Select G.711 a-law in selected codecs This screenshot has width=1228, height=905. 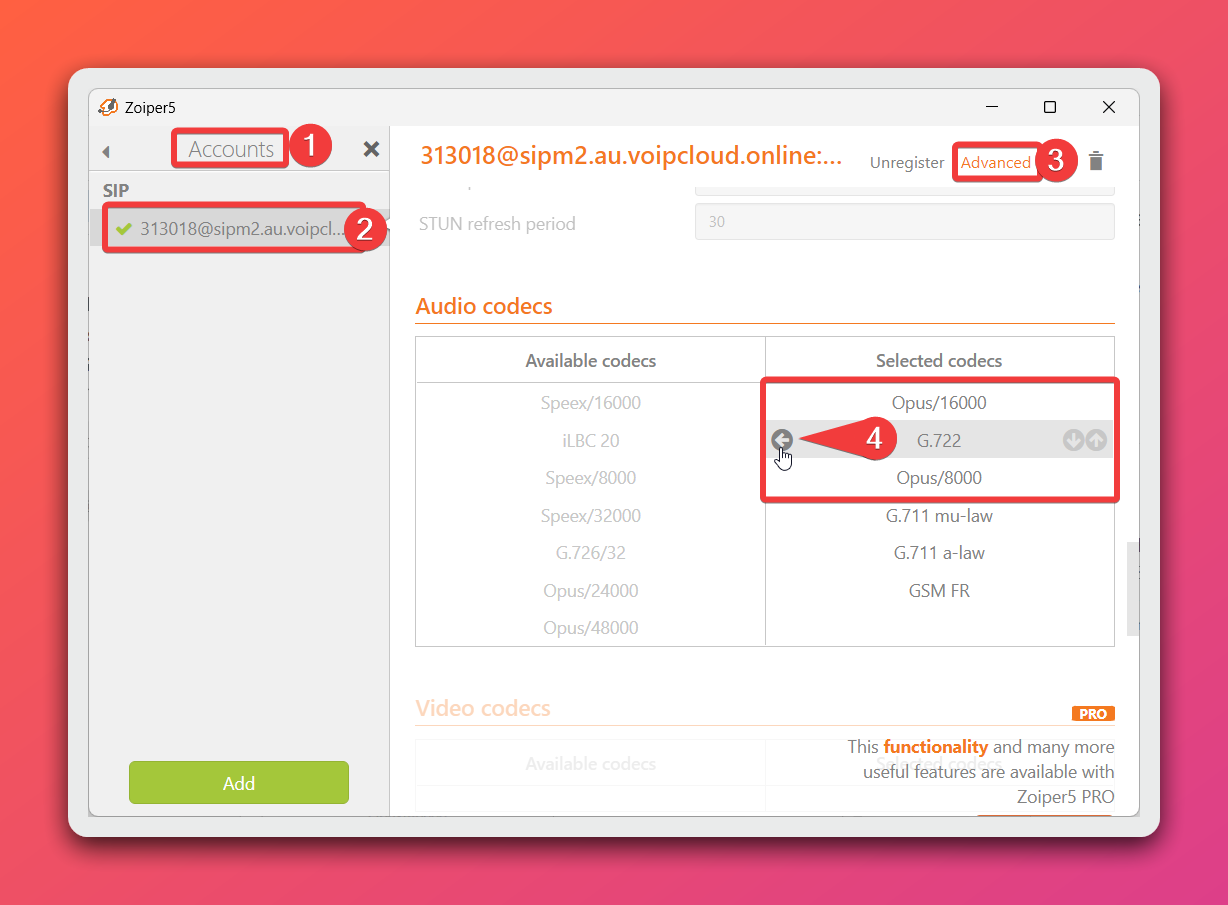[x=939, y=553]
